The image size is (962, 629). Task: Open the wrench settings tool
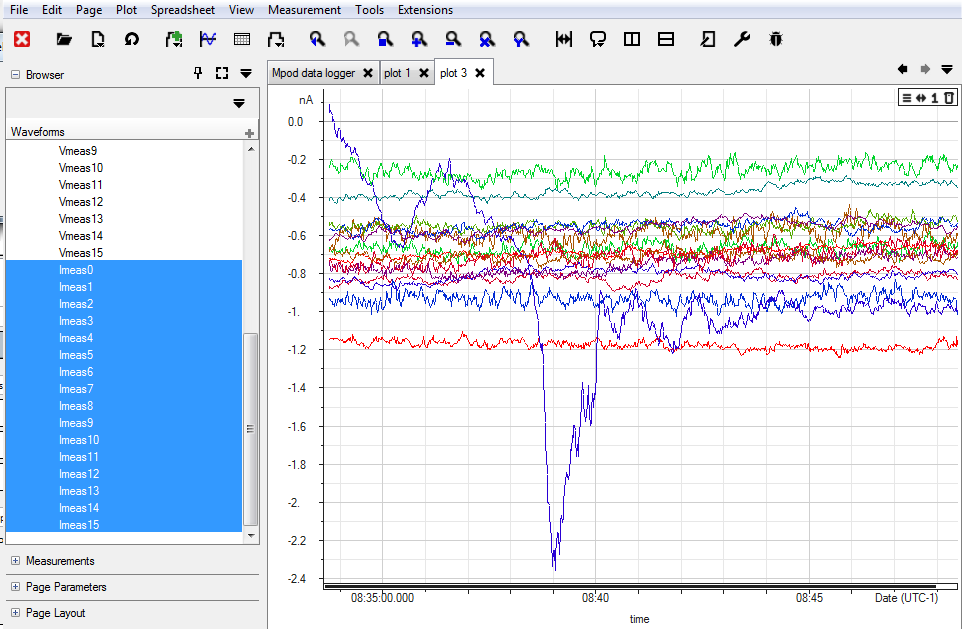[x=742, y=40]
